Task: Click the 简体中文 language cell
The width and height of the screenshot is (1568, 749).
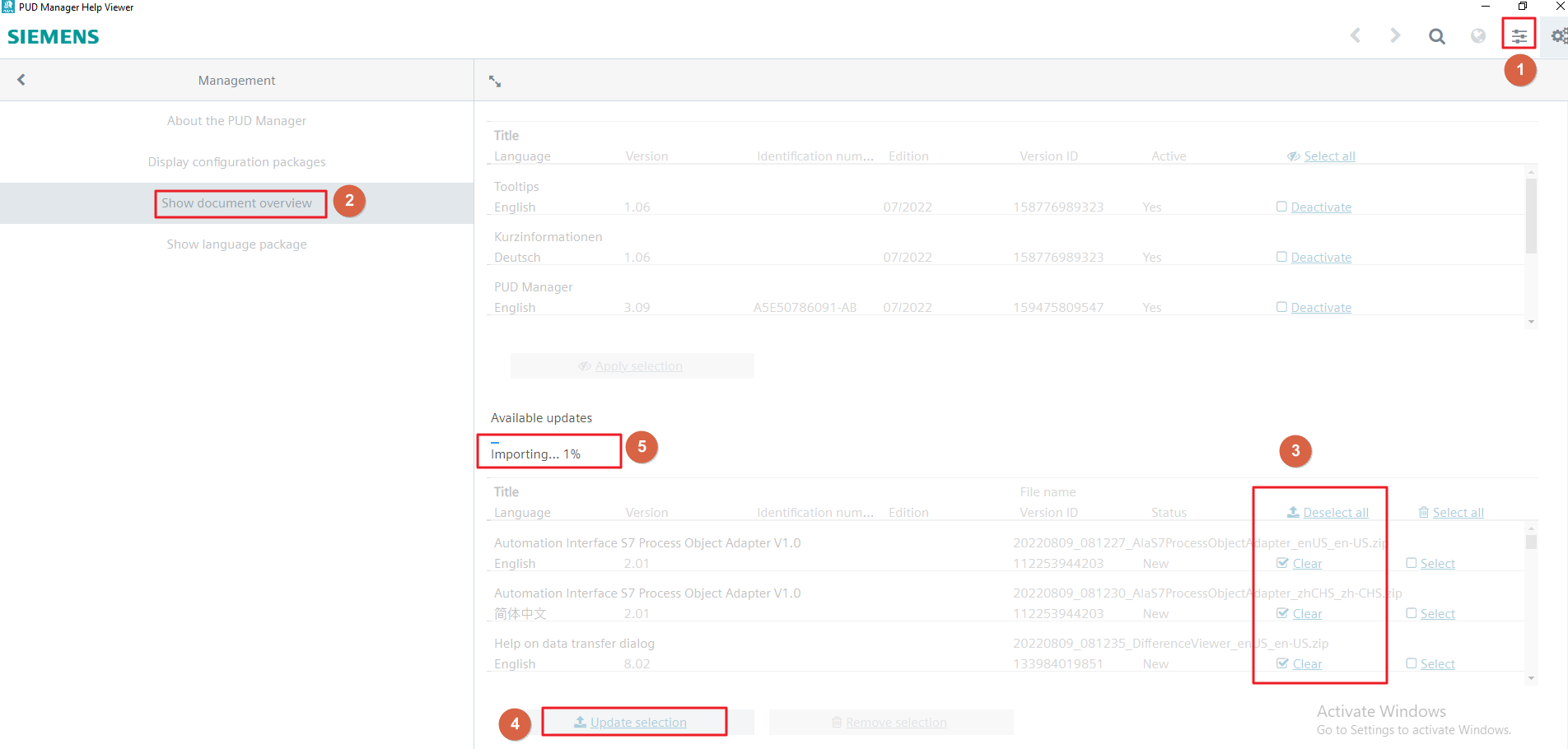Action: click(x=520, y=614)
